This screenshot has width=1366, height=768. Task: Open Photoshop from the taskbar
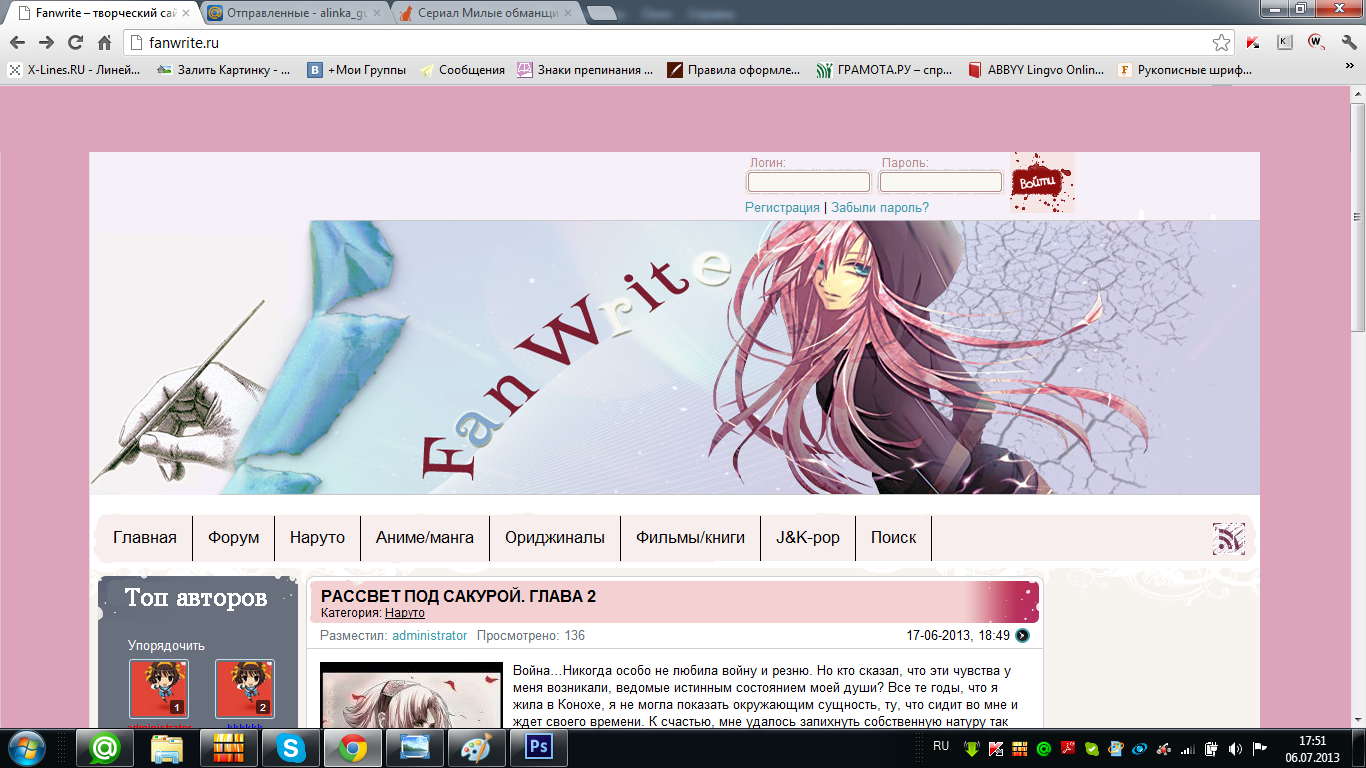(x=538, y=747)
